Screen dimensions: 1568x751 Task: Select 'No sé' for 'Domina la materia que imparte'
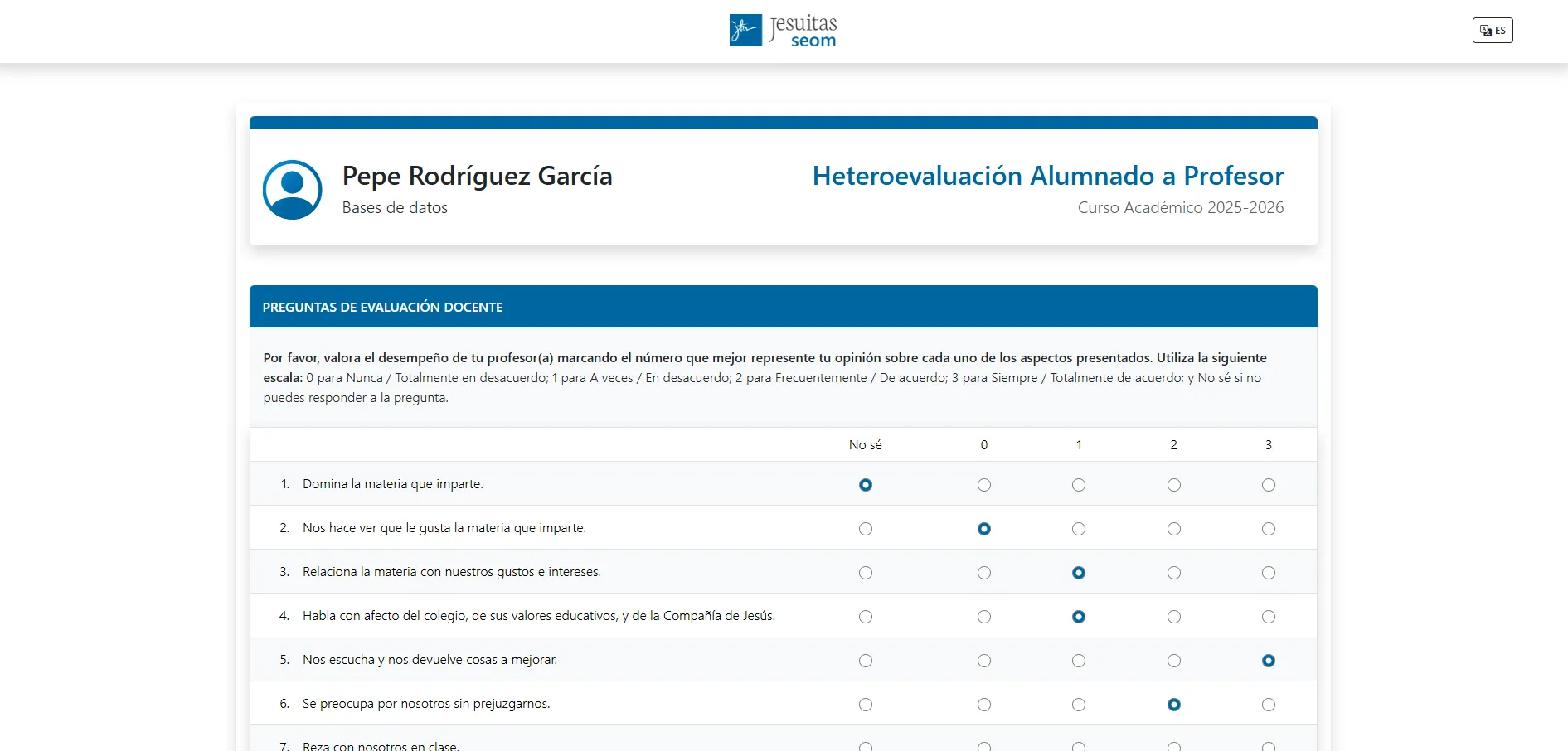(x=866, y=485)
